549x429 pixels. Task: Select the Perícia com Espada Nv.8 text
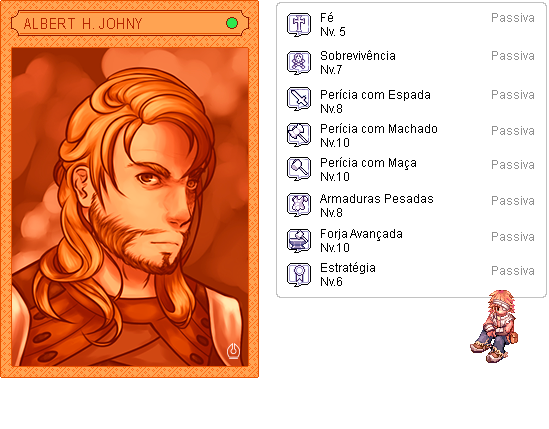click(375, 102)
